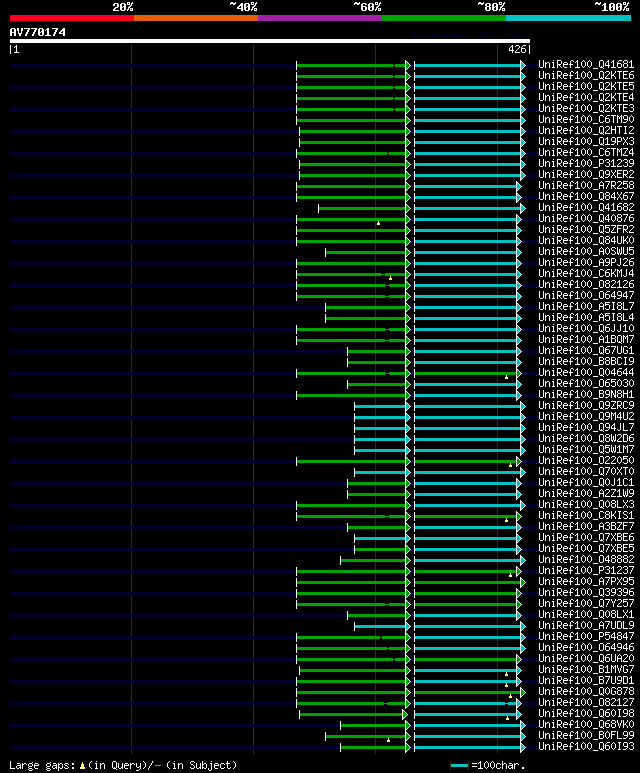Select the UniRef100_Q04644 label
This screenshot has height=773, width=640.
point(586,373)
